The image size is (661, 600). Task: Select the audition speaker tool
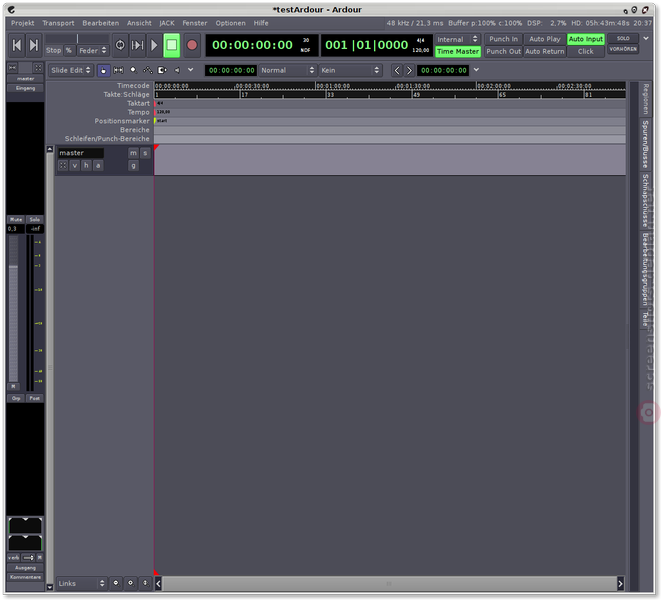coord(177,70)
